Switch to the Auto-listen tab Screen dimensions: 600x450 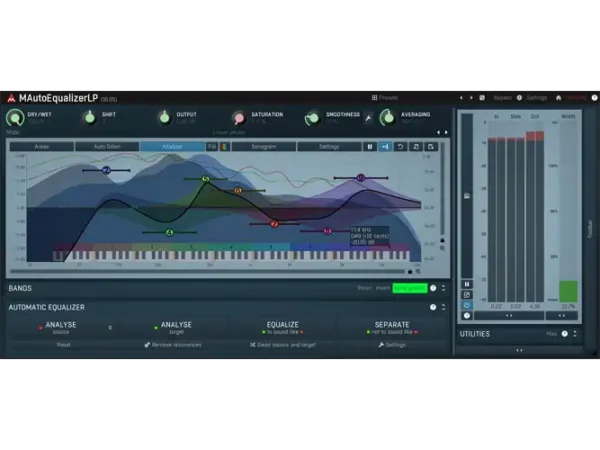[107, 147]
